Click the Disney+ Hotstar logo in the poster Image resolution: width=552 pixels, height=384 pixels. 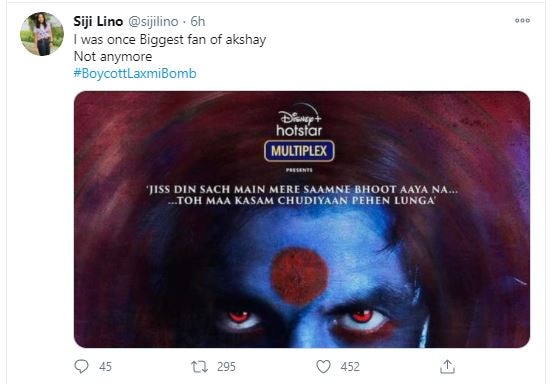pyautogui.click(x=299, y=120)
